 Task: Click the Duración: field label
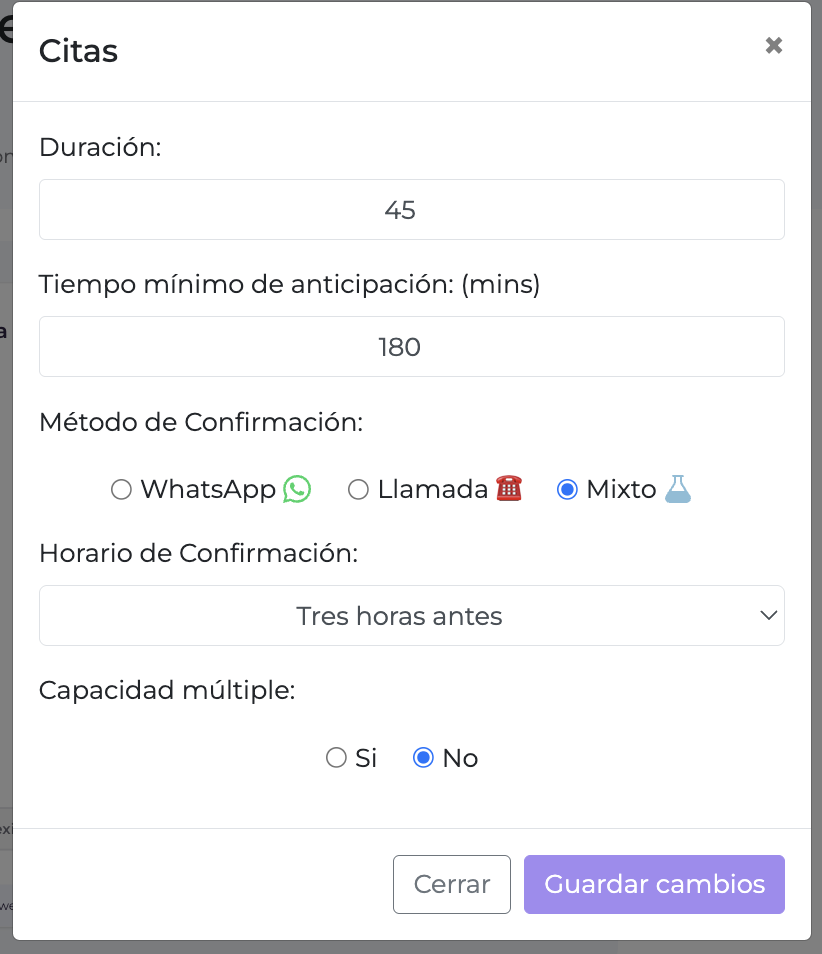(x=100, y=147)
